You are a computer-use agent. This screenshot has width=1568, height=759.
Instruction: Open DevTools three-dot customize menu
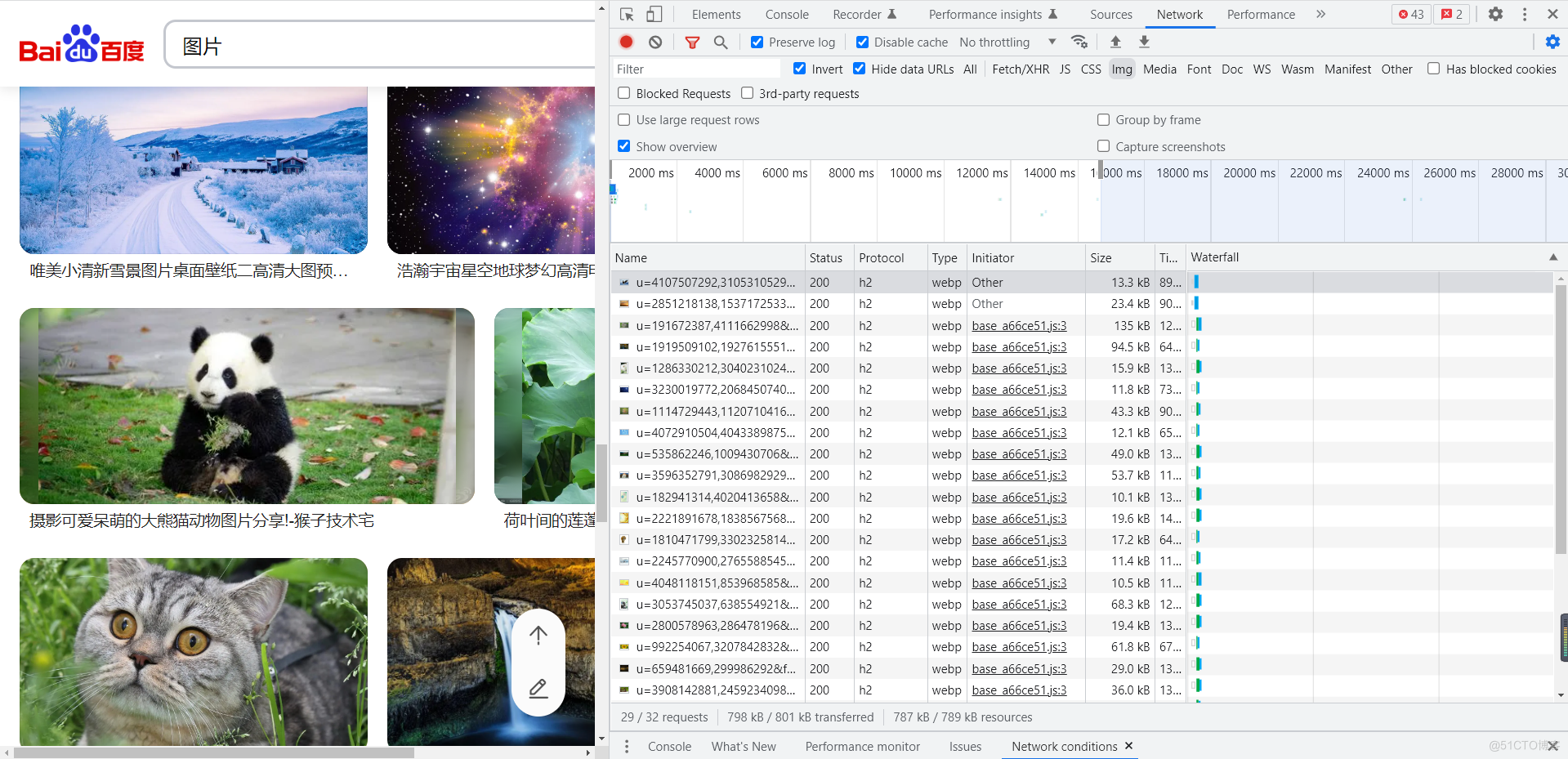tap(1525, 14)
